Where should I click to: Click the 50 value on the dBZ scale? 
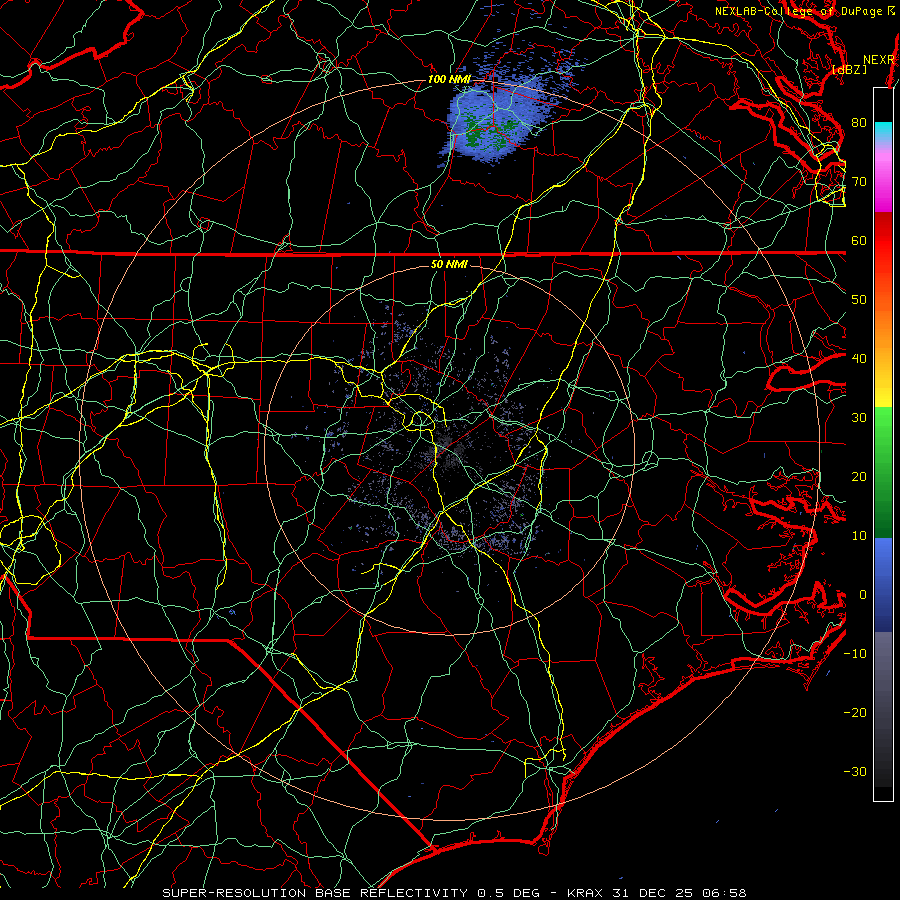tap(859, 300)
